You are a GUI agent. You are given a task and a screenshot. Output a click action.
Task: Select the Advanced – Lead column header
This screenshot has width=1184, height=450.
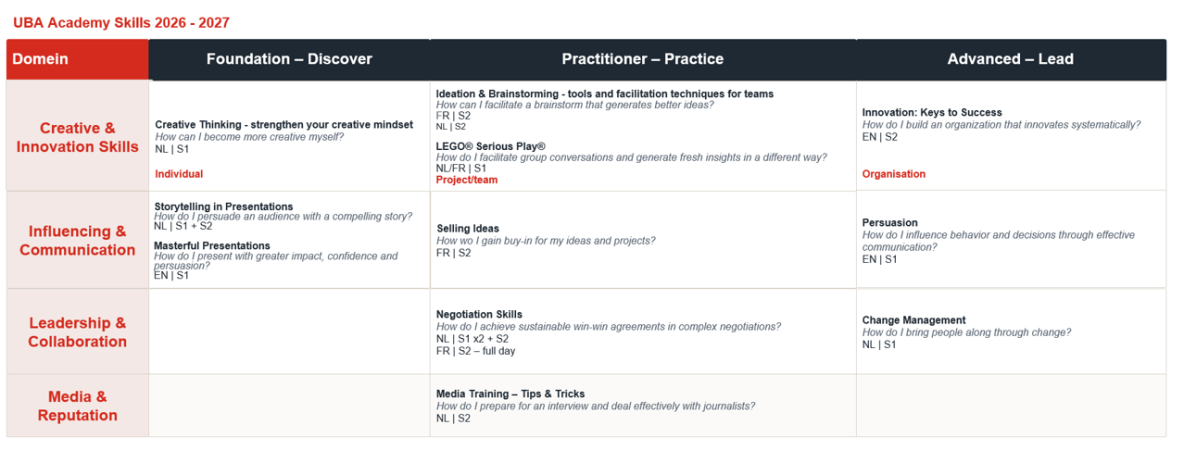1010,59
